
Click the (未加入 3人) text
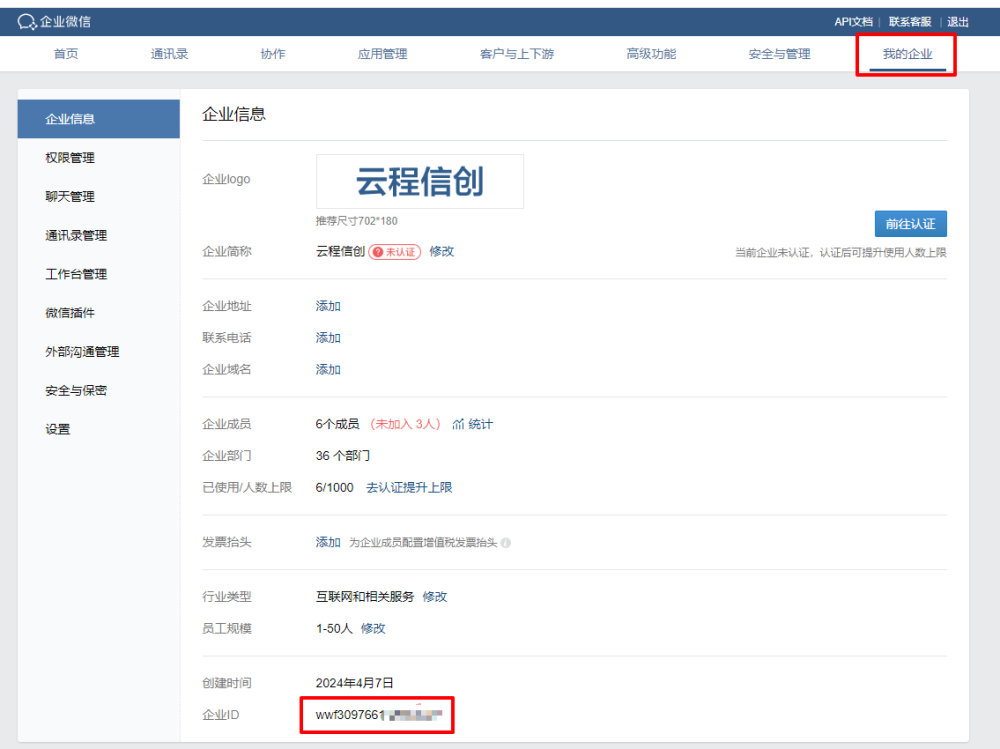405,424
